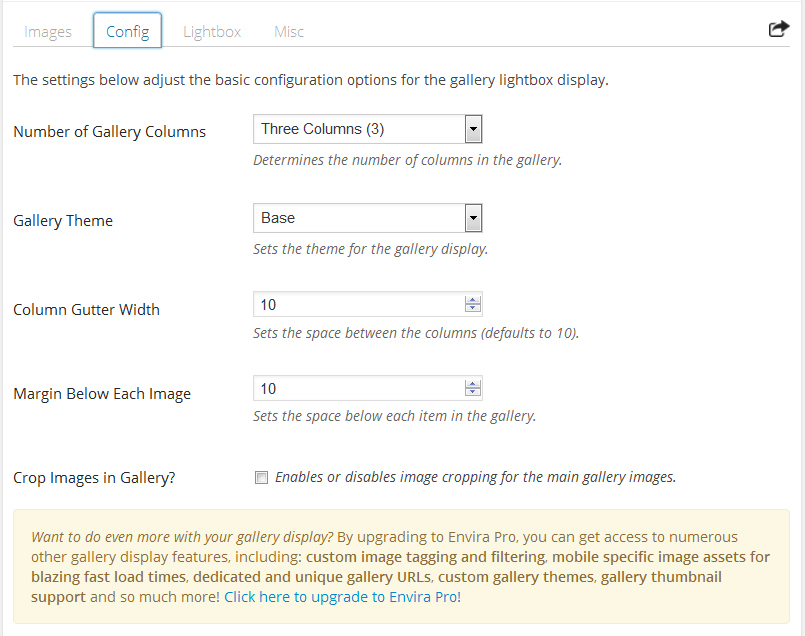
Task: Expand the Gallery Theme dropdown
Action: tap(368, 218)
